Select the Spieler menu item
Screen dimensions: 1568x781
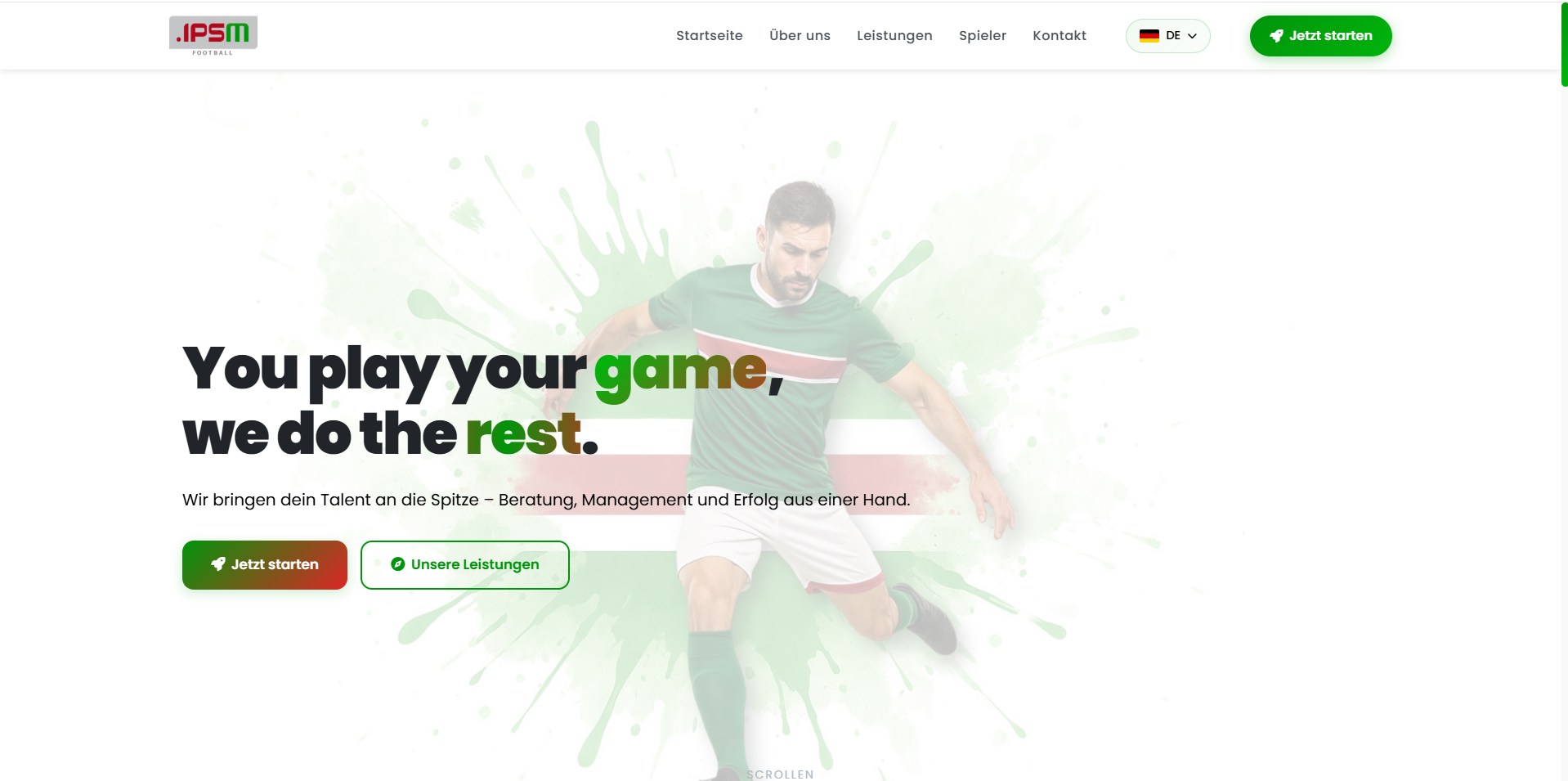click(982, 36)
